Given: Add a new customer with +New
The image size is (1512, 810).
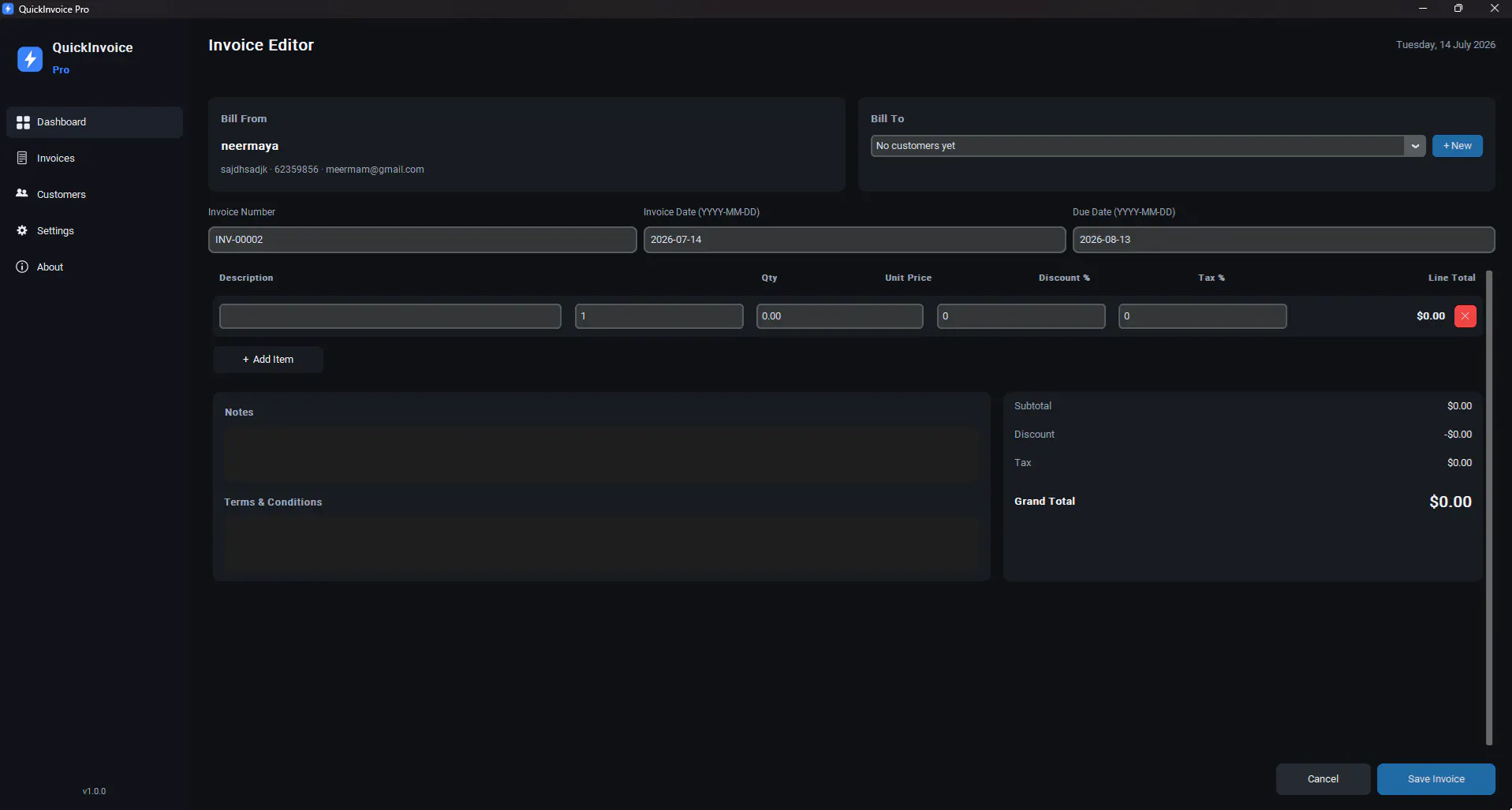Looking at the screenshot, I should coord(1457,146).
